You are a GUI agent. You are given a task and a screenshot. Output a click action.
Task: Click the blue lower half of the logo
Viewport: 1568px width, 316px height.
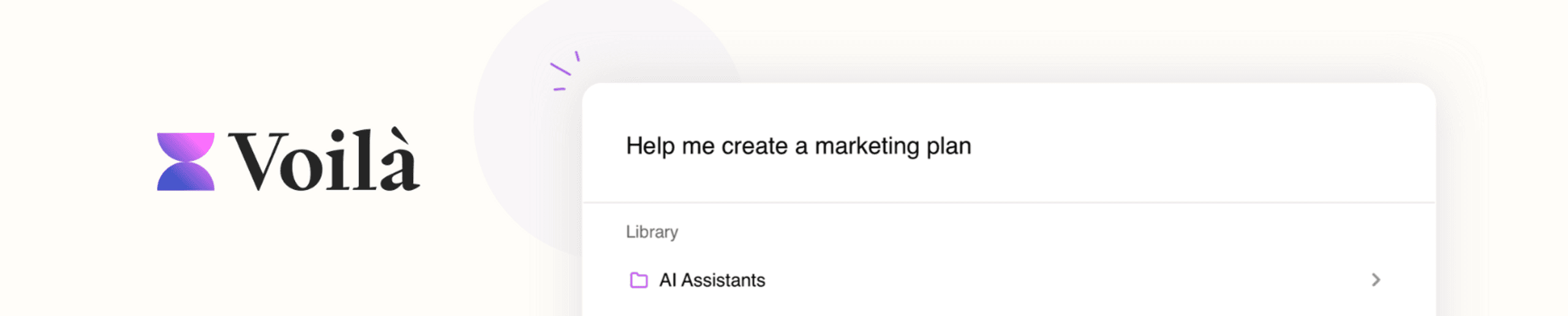tap(186, 177)
